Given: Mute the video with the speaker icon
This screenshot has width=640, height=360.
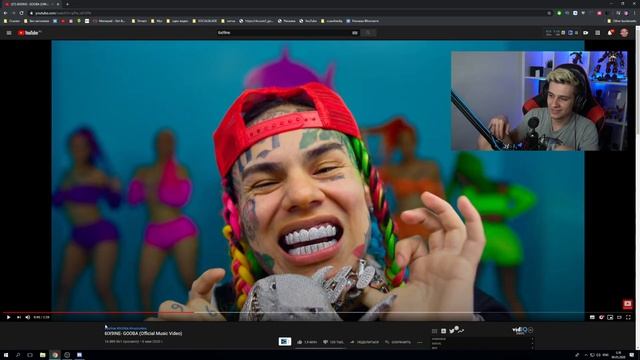Looking at the screenshot, I should click(x=28, y=317).
